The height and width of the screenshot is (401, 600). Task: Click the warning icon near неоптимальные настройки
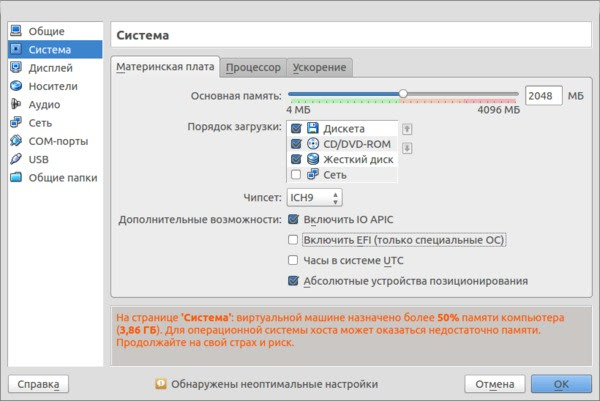pos(161,383)
